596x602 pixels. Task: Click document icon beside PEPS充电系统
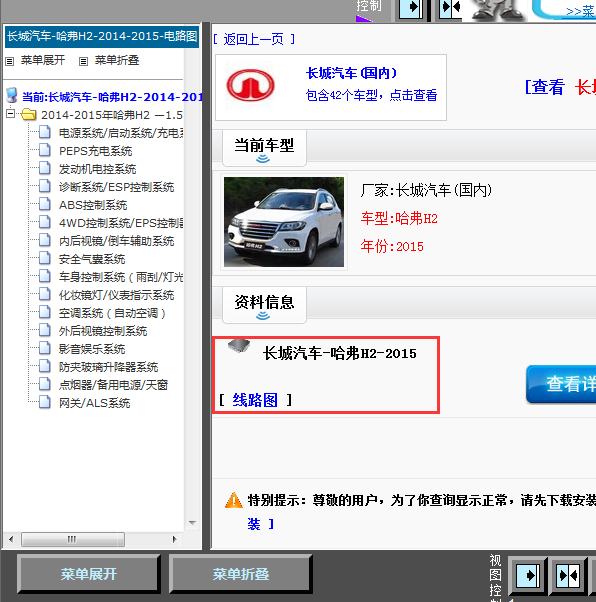point(45,150)
